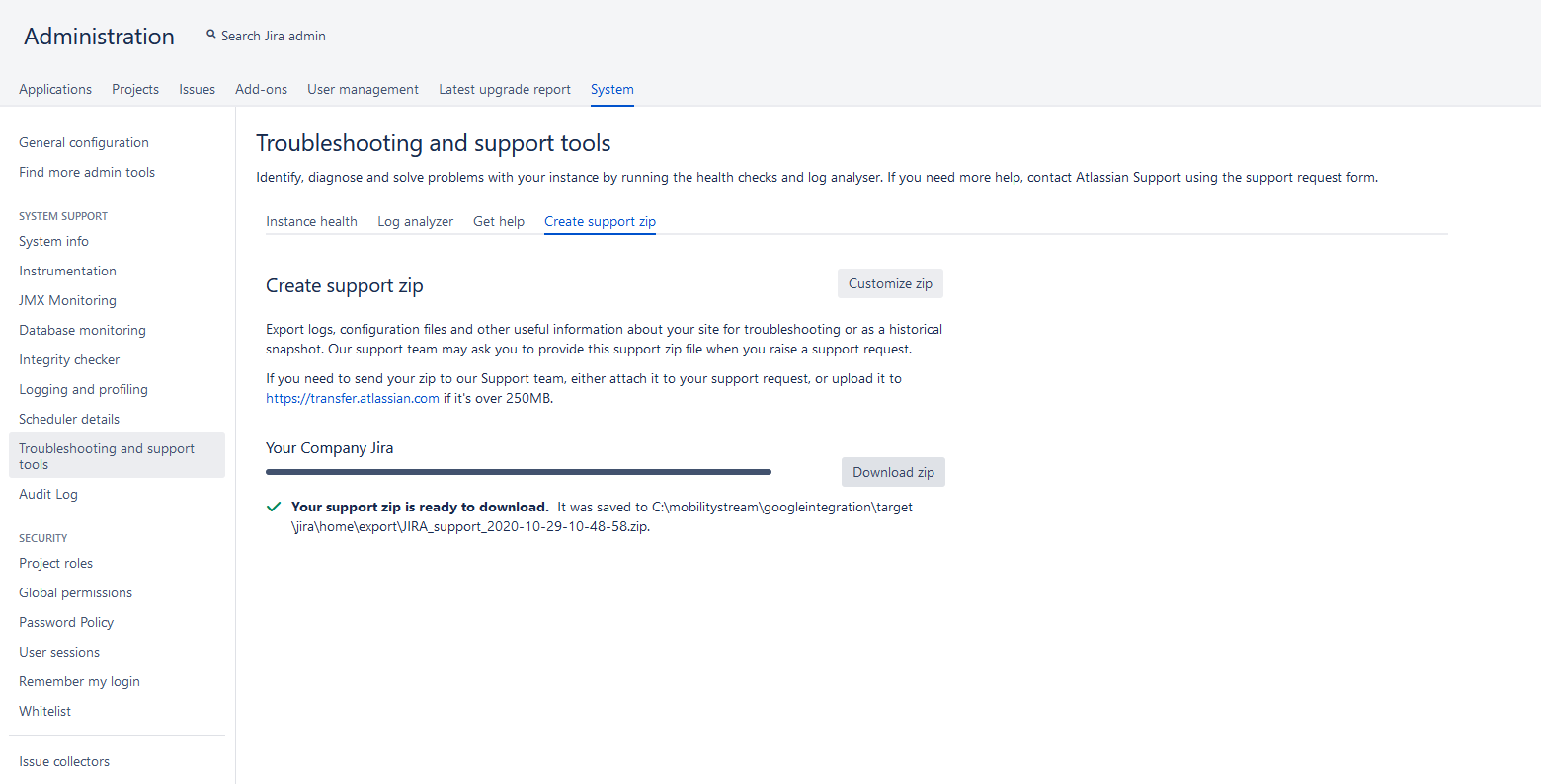Click the search magnifier icon
This screenshot has width=1541, height=784.
pyautogui.click(x=210, y=35)
